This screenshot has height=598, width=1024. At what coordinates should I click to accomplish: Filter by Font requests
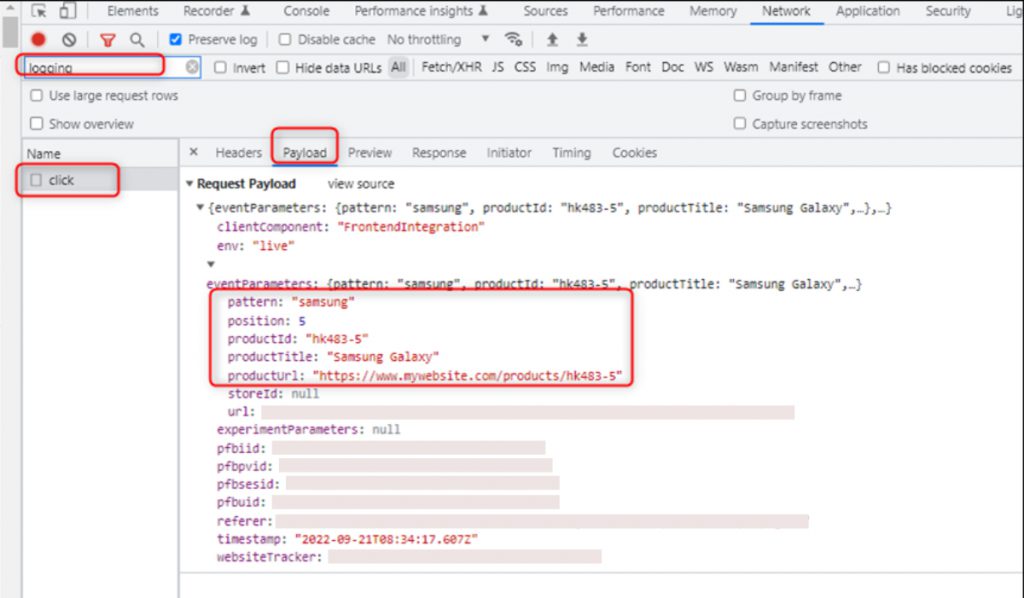(x=638, y=67)
